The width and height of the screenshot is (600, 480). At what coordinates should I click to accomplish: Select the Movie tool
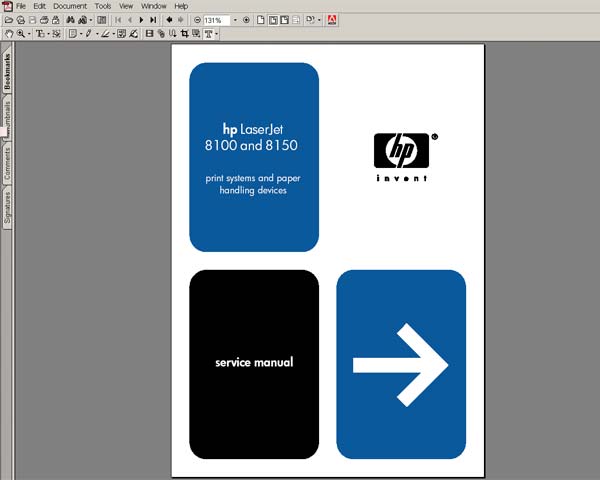(149, 34)
